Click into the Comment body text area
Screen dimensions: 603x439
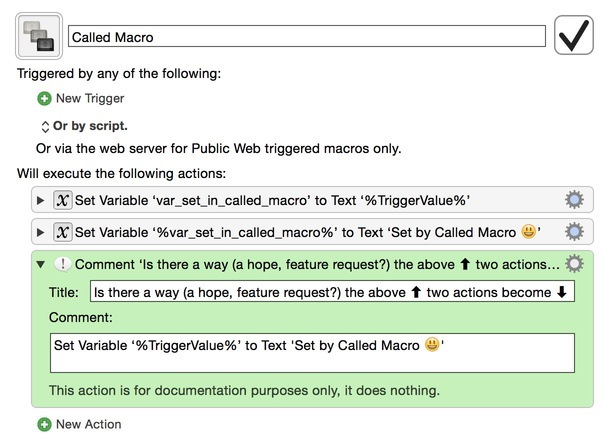pos(312,353)
